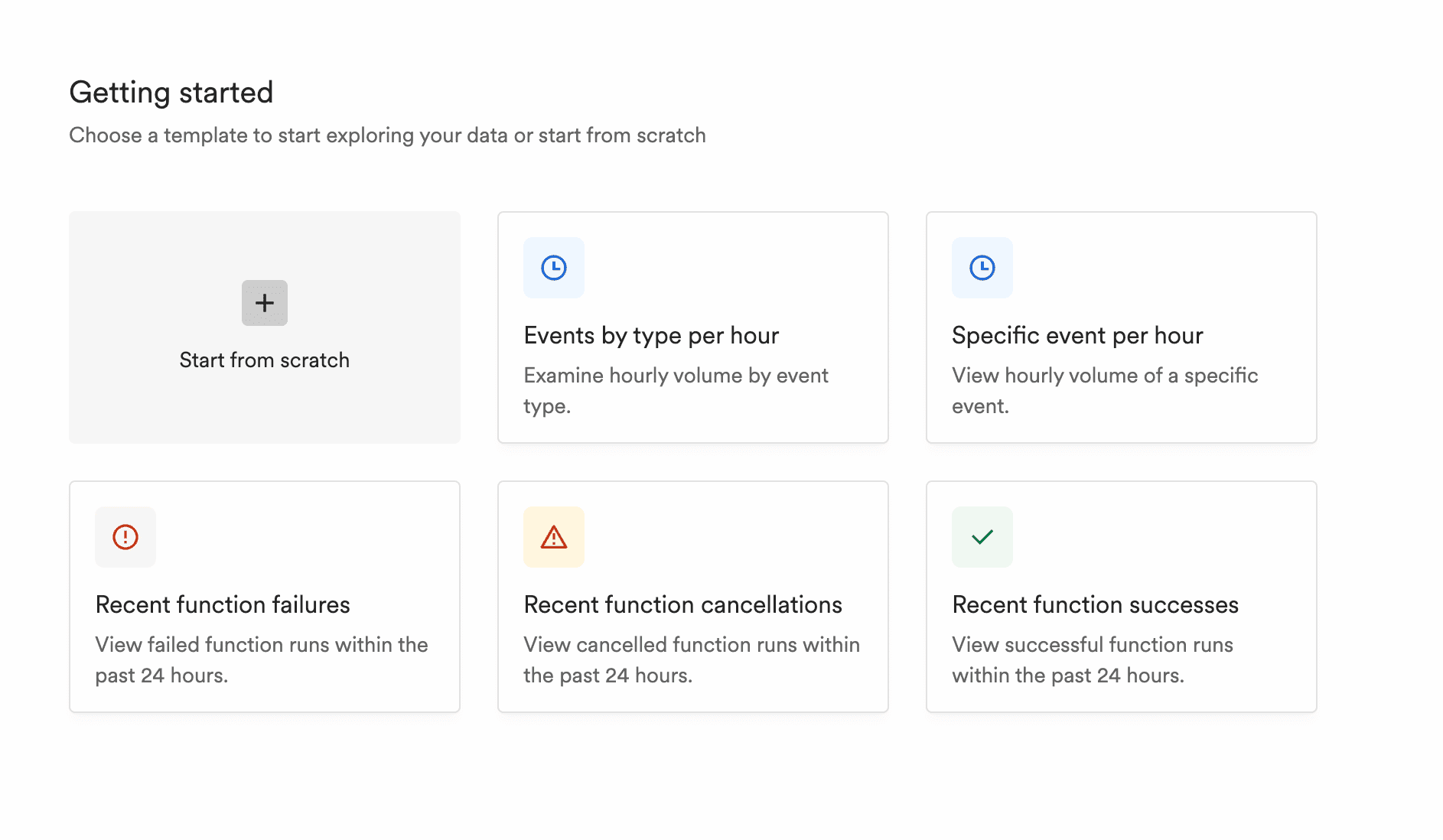Click the 'Choose a template' subtitle text
1443x840 pixels.
pos(388,135)
